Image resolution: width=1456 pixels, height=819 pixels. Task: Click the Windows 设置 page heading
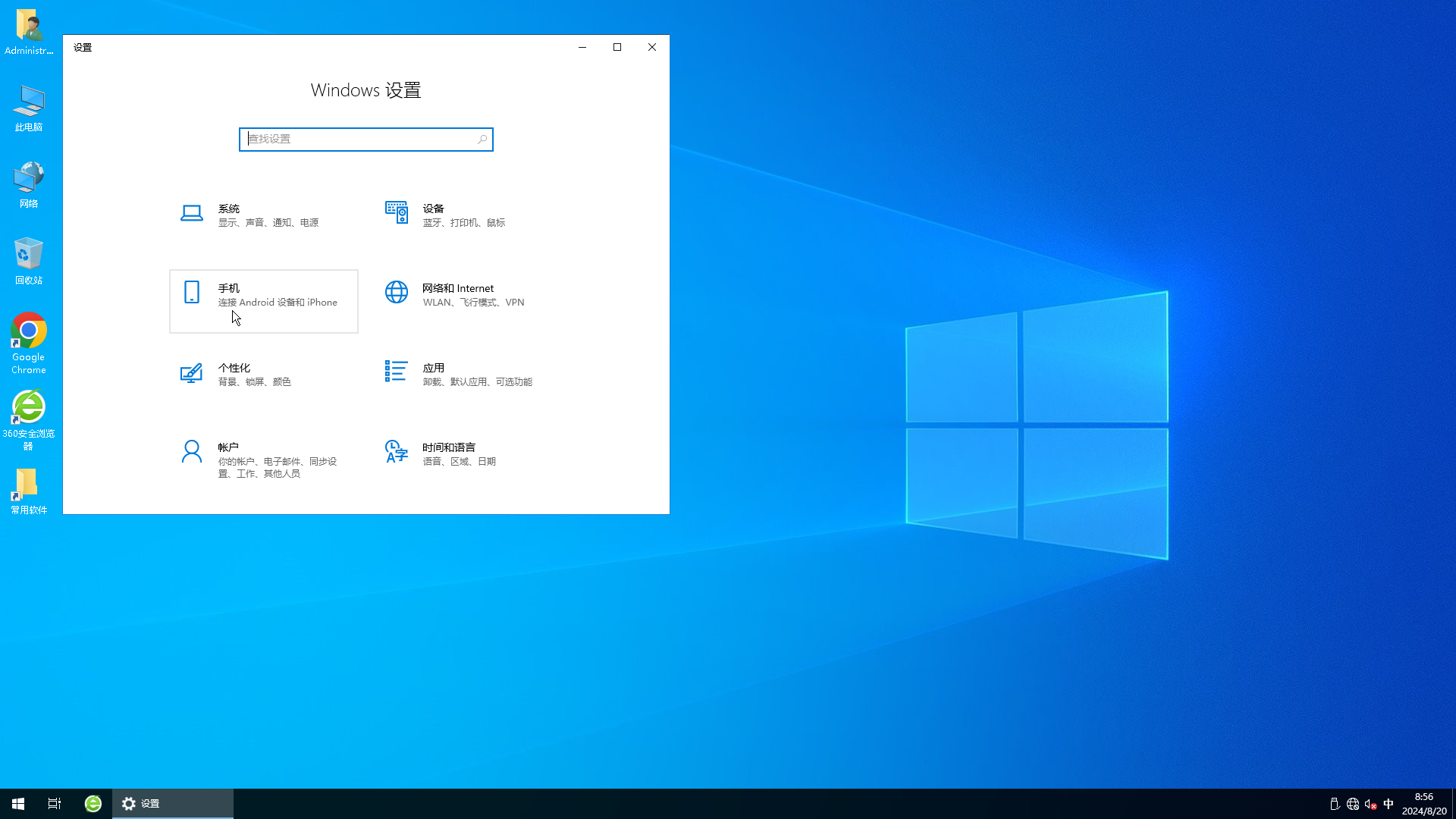pos(366,90)
